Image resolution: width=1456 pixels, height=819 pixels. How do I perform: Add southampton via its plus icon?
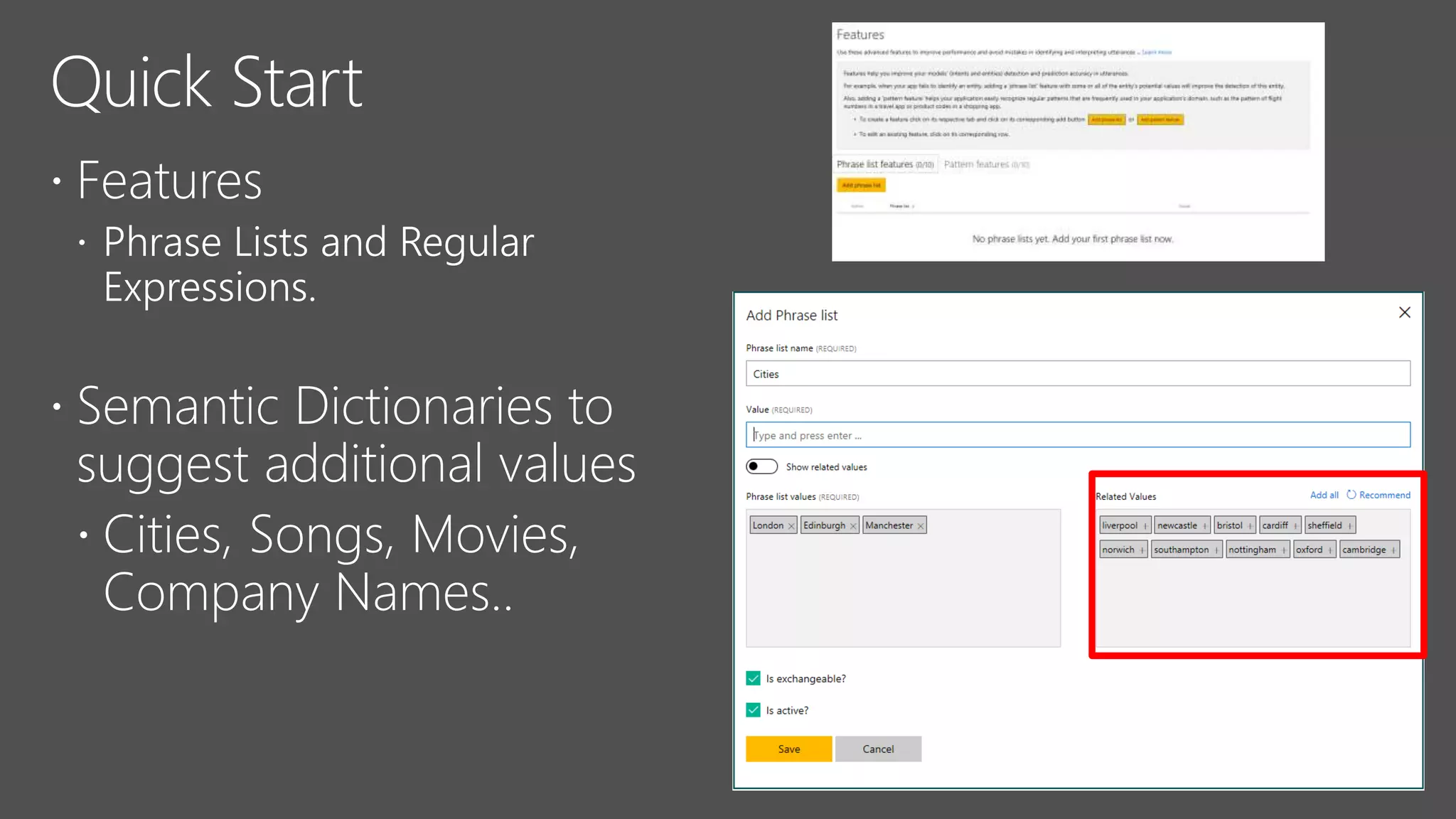pos(1216,550)
